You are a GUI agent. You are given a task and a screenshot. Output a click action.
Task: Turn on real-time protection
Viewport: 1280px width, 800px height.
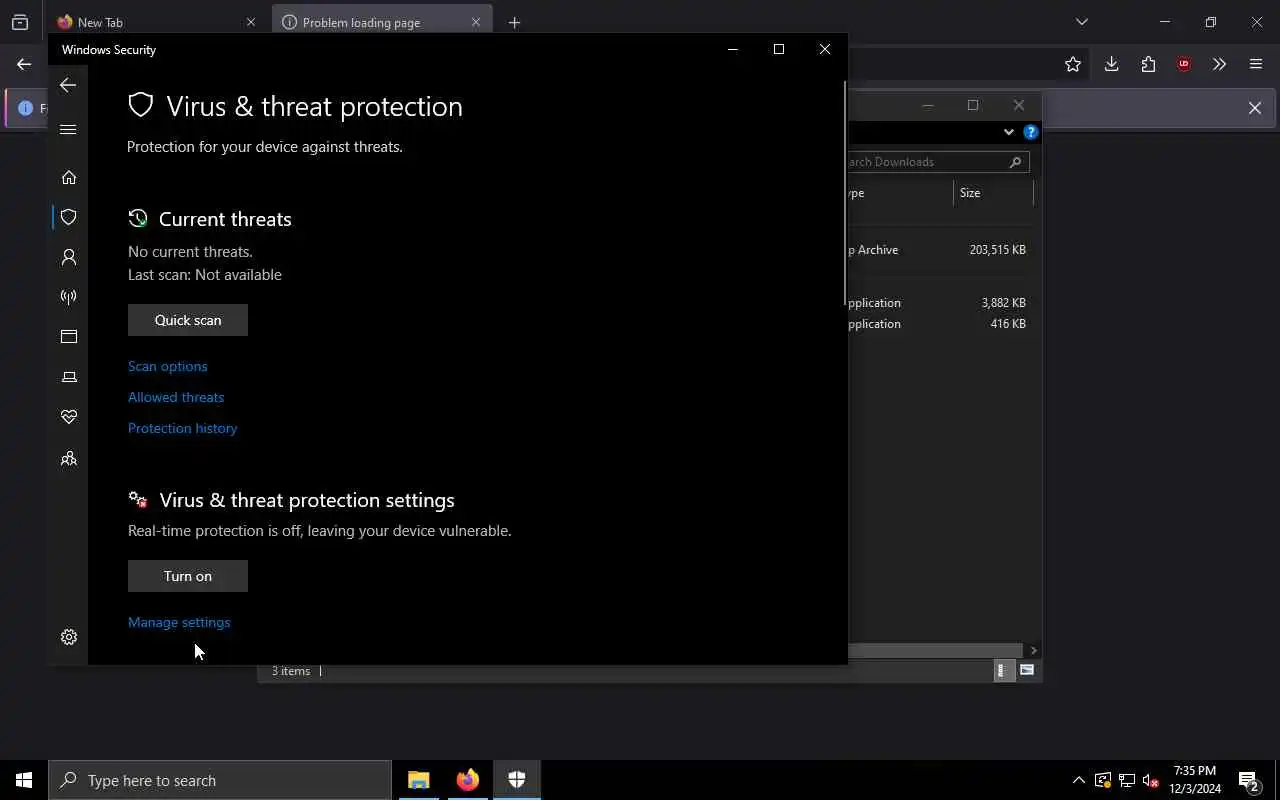pyautogui.click(x=188, y=576)
